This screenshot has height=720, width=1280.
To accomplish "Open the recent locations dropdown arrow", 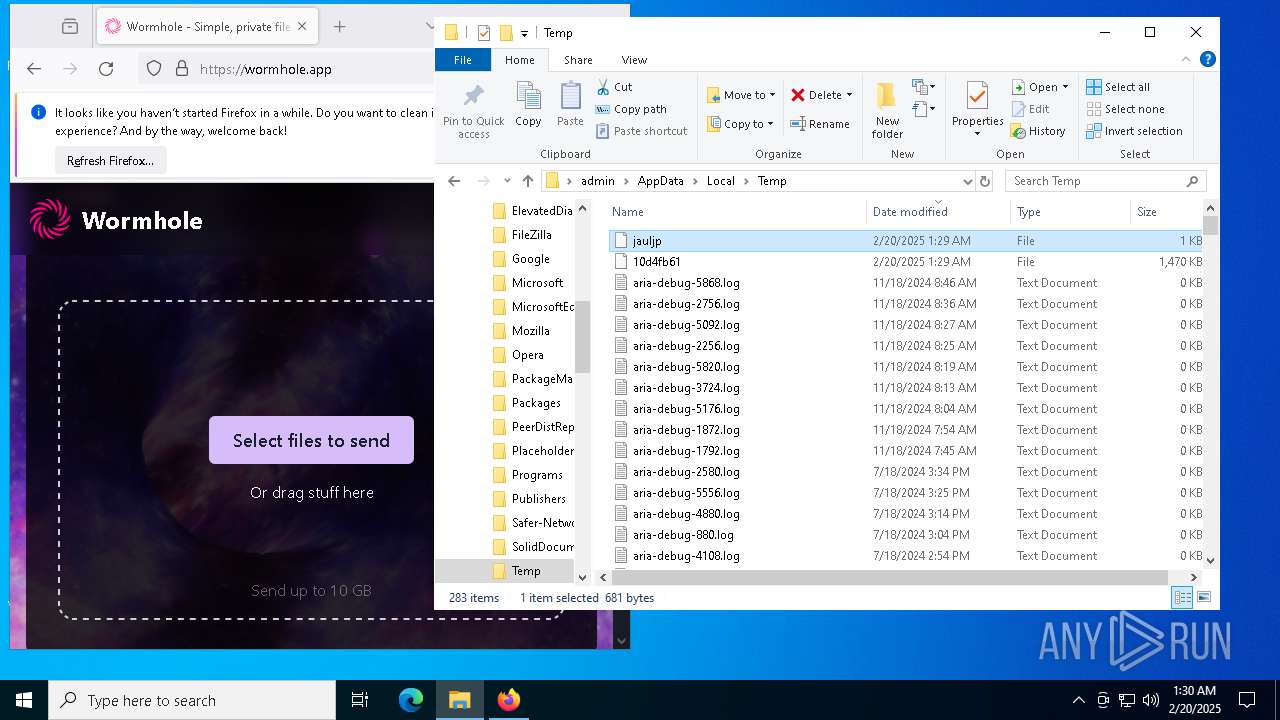I will click(507, 181).
